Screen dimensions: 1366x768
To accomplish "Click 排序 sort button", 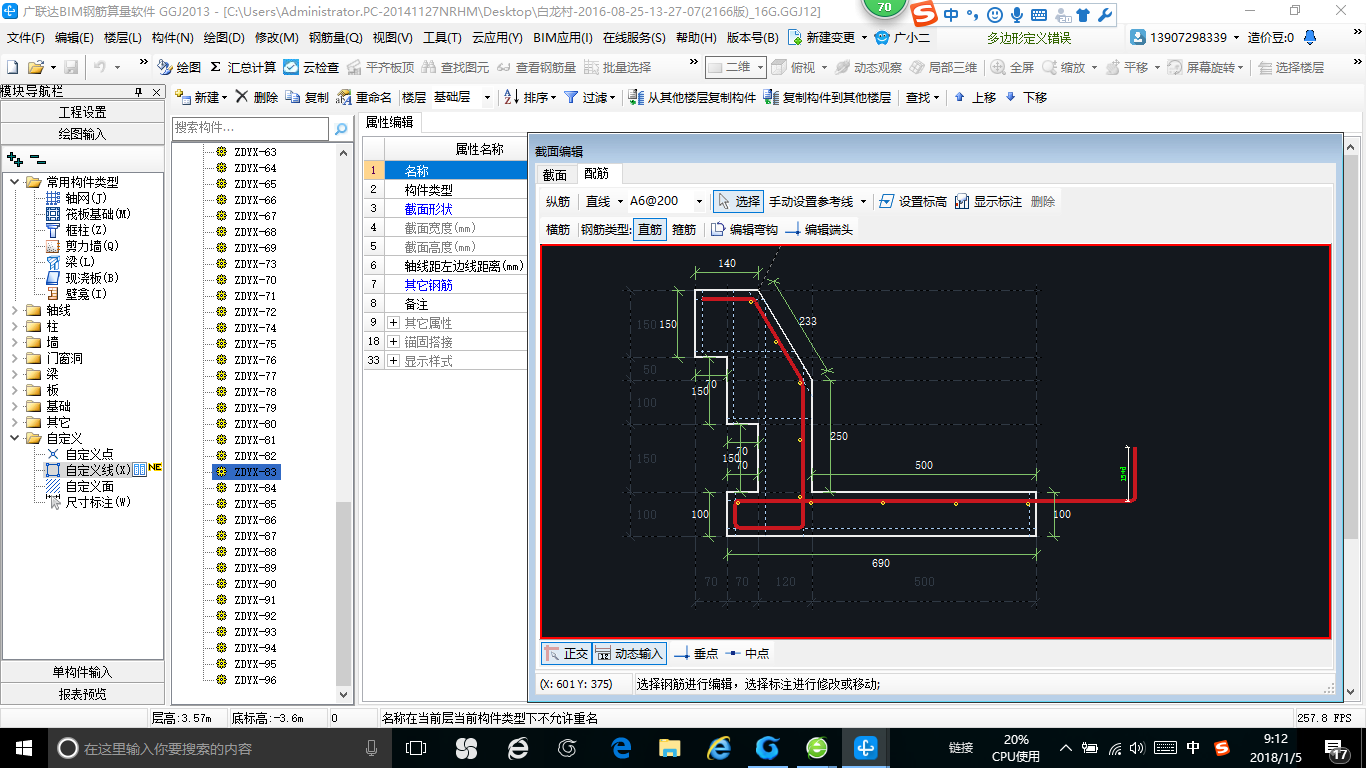I will click(529, 97).
